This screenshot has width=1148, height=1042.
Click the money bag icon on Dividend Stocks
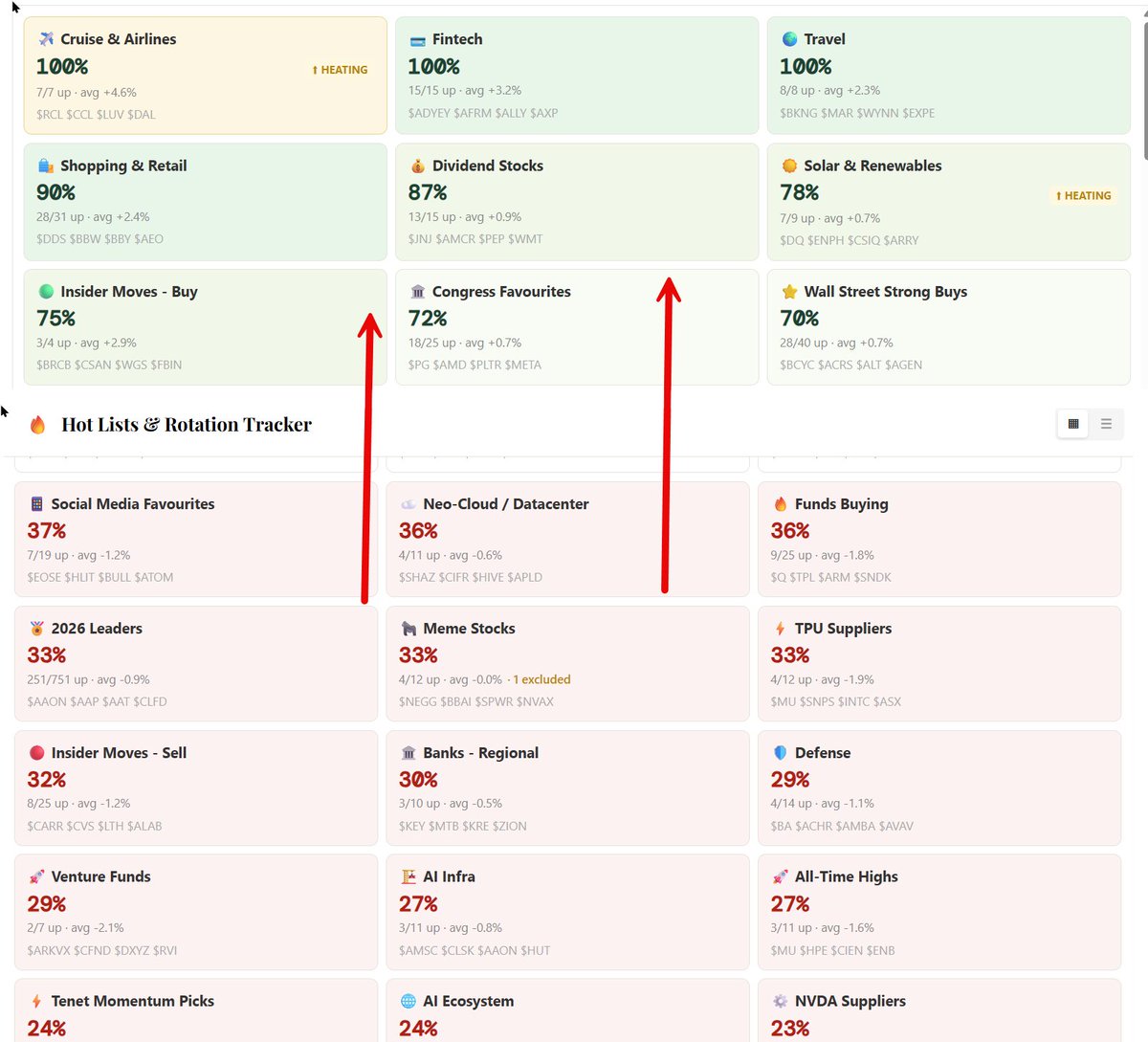point(417,166)
